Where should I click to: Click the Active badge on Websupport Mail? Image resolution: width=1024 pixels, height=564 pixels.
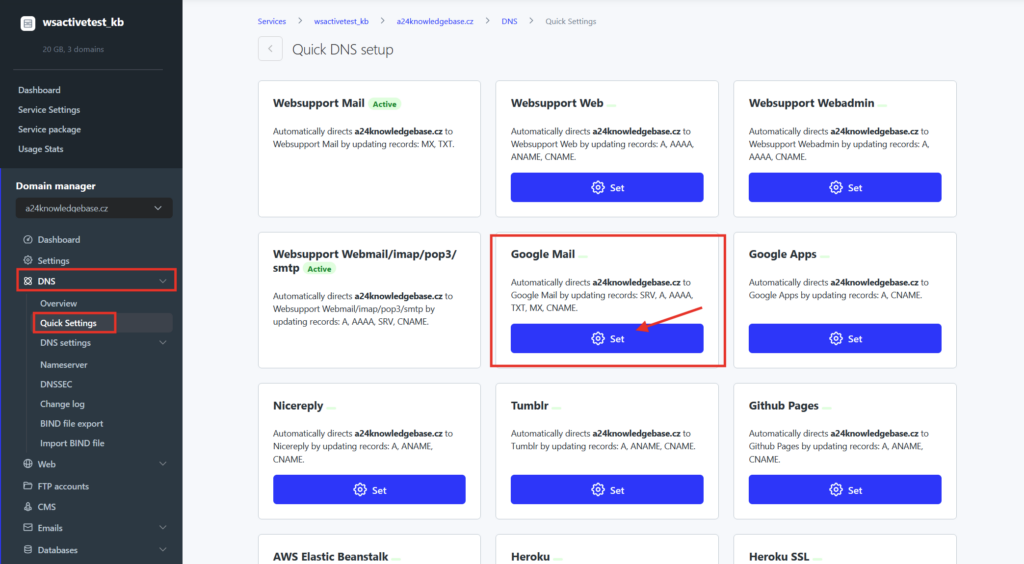(x=385, y=104)
